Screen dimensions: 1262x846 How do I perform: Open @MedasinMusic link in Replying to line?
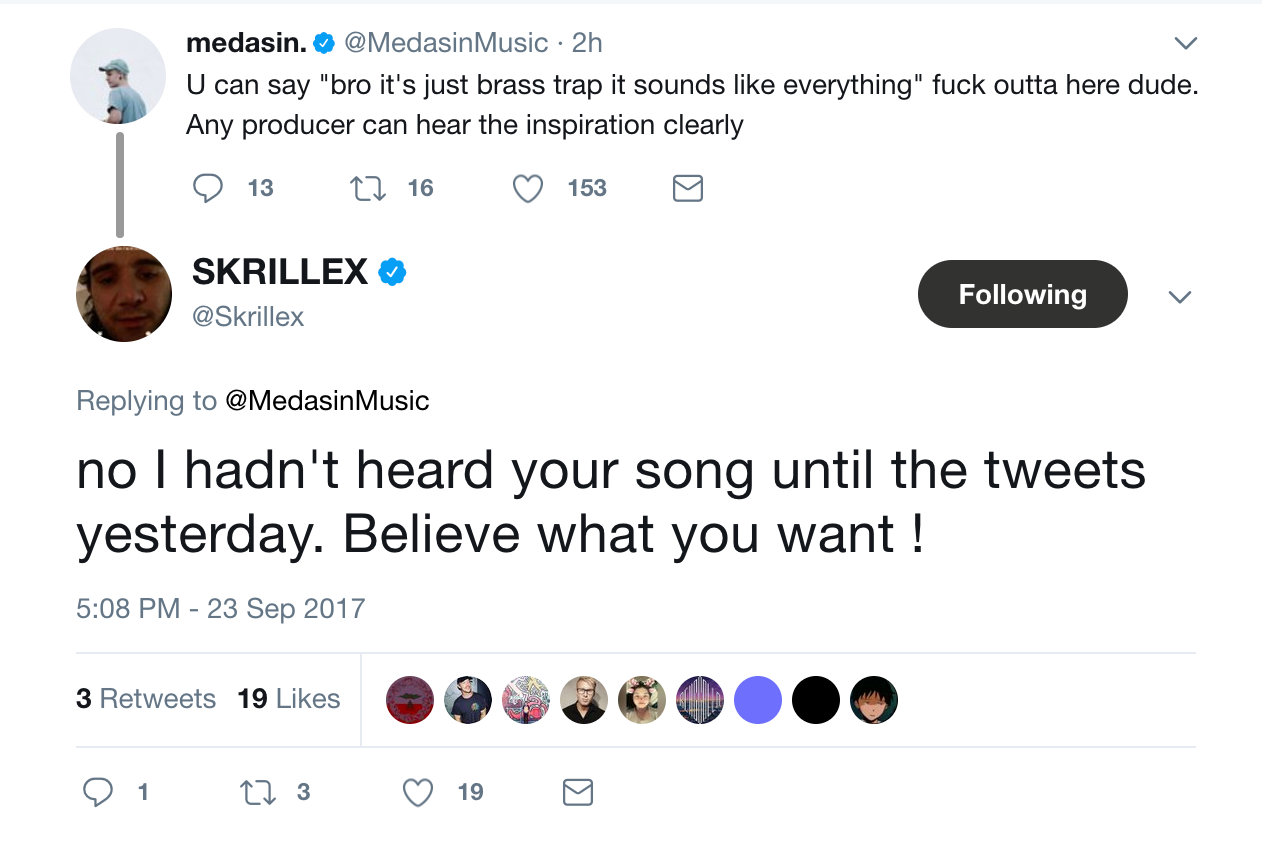(x=327, y=401)
